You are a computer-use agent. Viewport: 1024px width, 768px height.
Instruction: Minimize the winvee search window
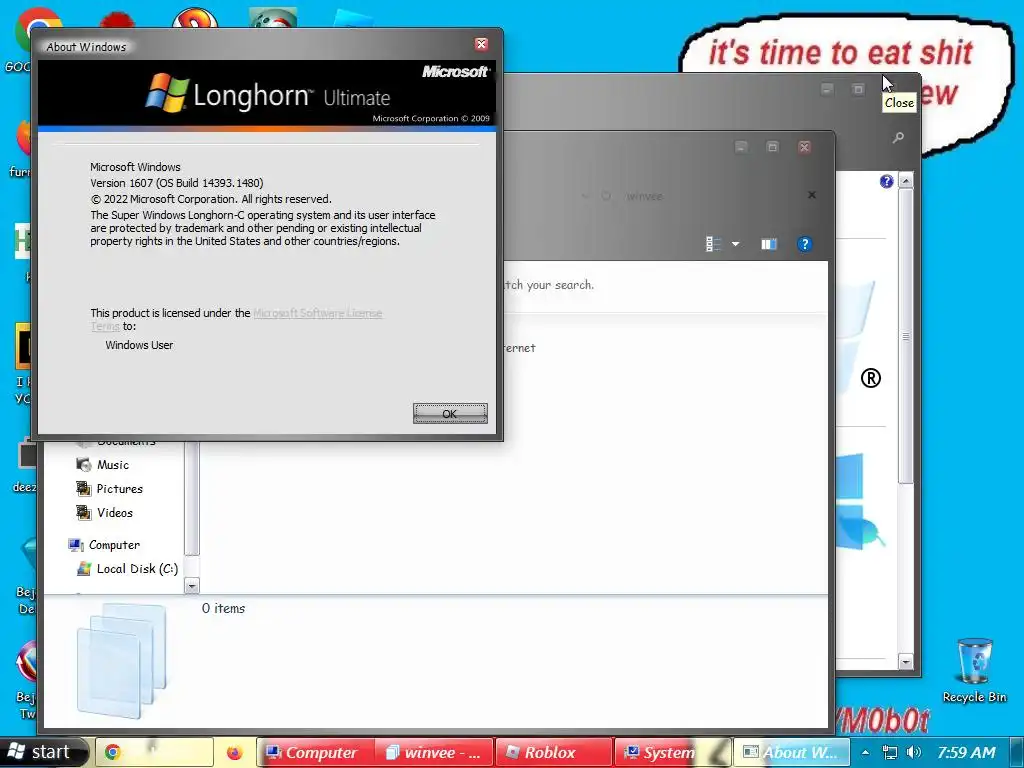[741, 147]
